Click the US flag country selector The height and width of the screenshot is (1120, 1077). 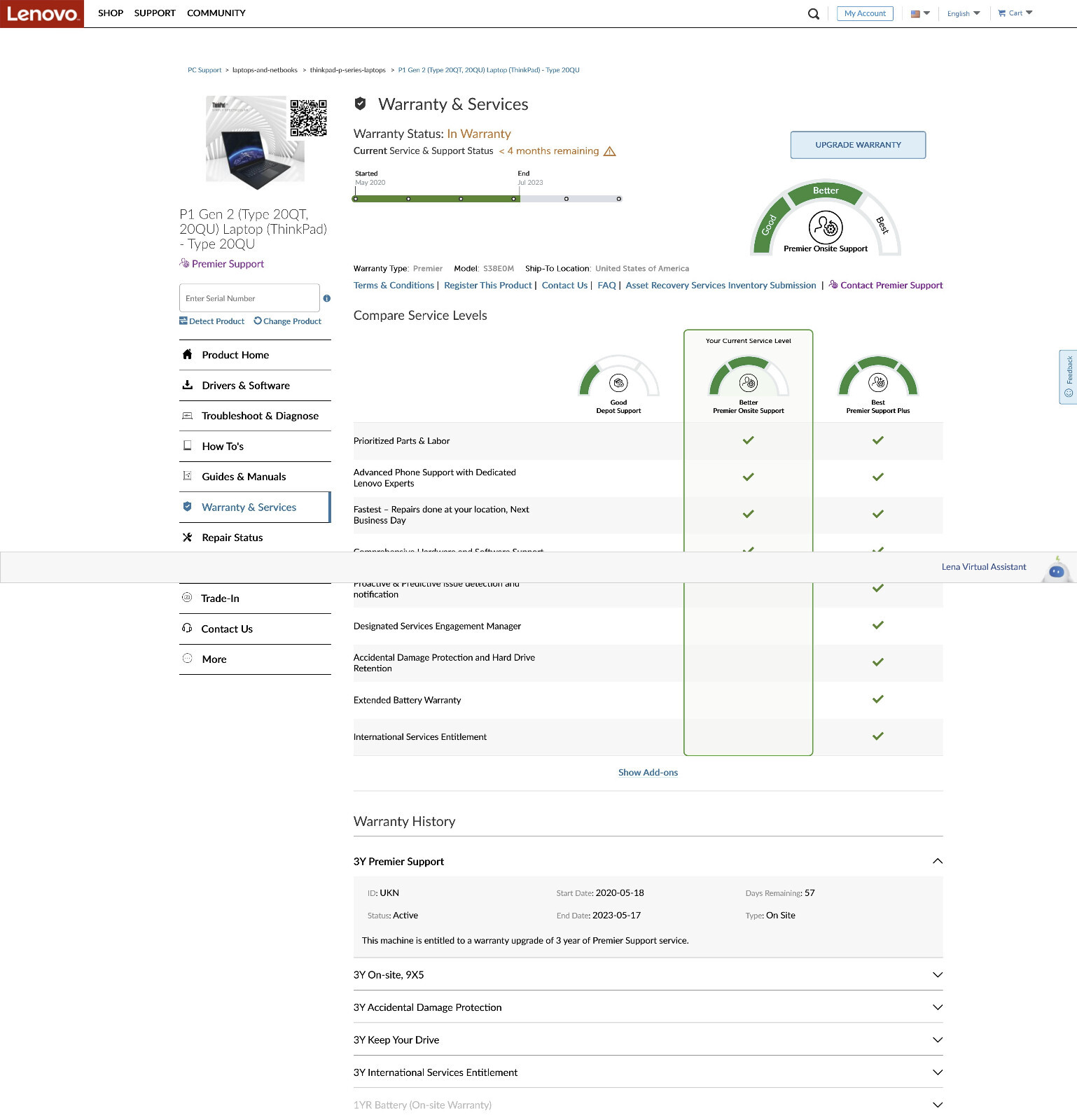click(920, 13)
